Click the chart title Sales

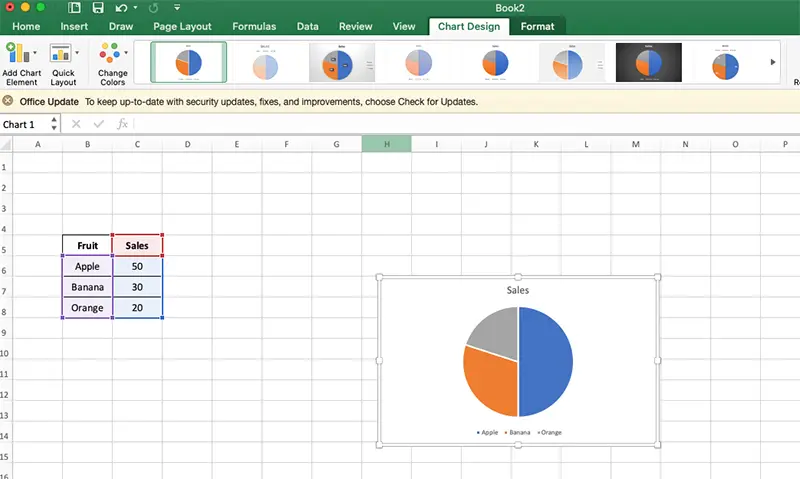(517, 290)
